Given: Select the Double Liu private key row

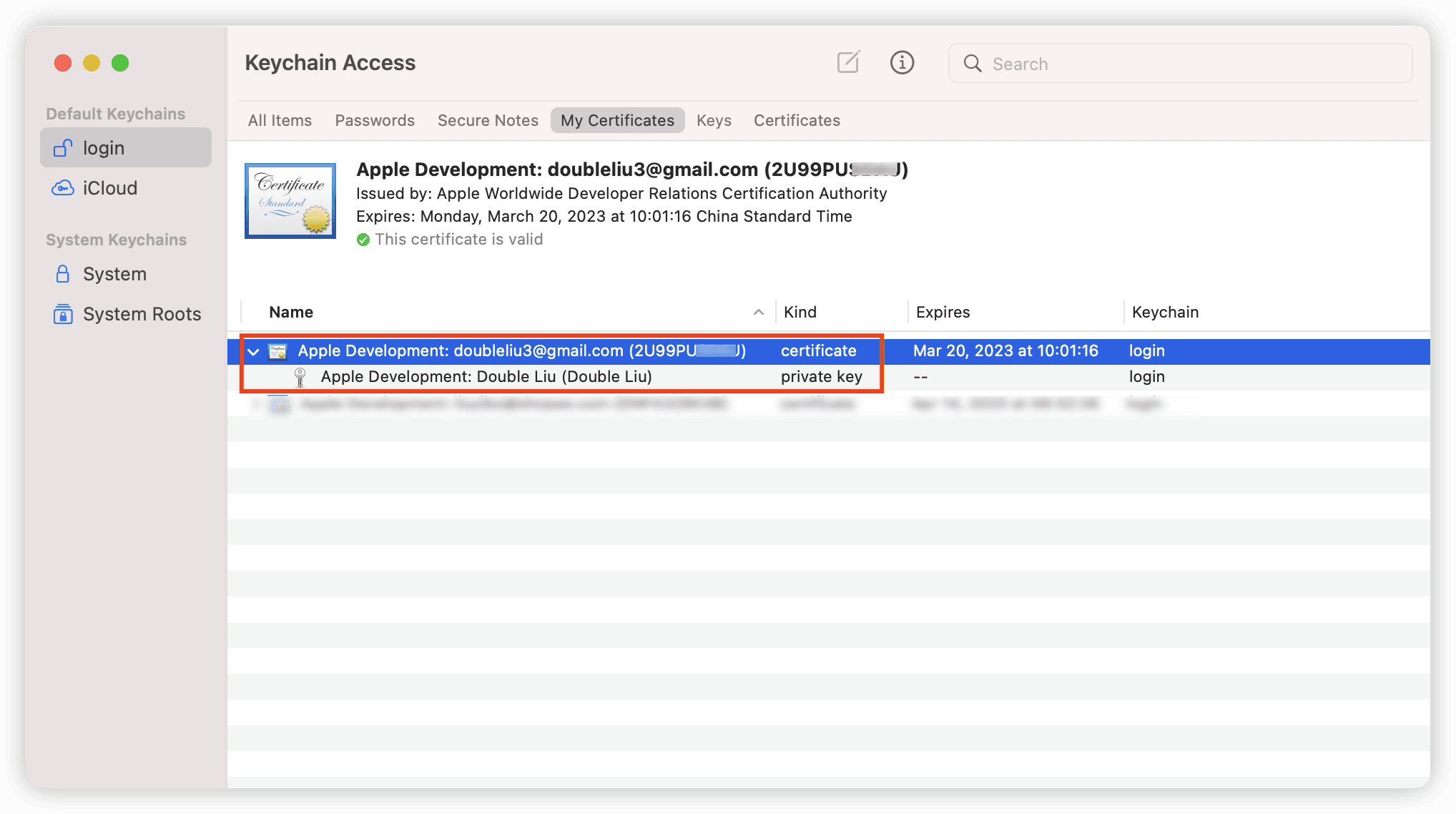Looking at the screenshot, I should (x=829, y=377).
